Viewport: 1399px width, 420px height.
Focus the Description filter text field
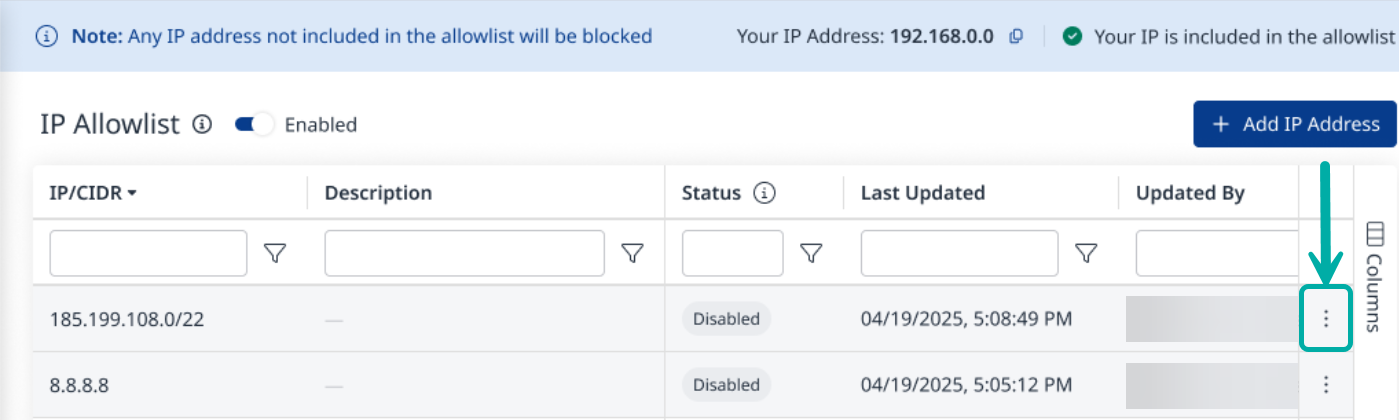(x=464, y=254)
